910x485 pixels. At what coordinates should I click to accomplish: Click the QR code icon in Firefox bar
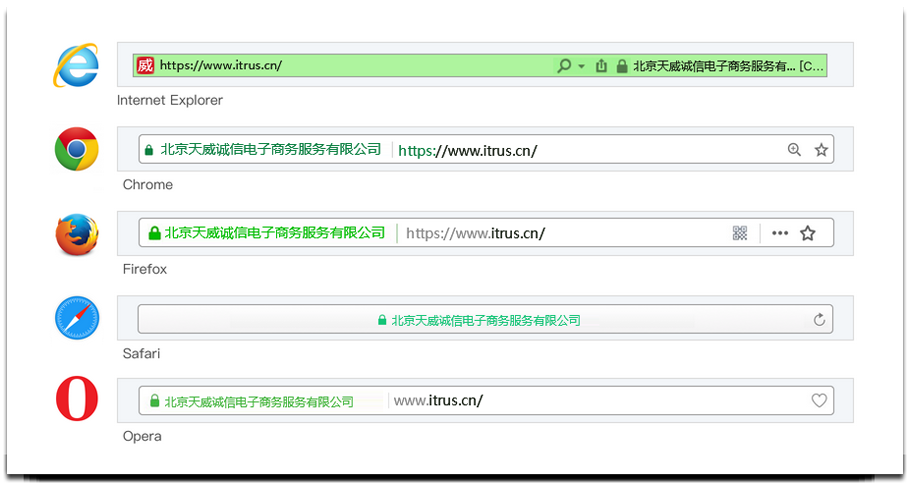pos(740,233)
